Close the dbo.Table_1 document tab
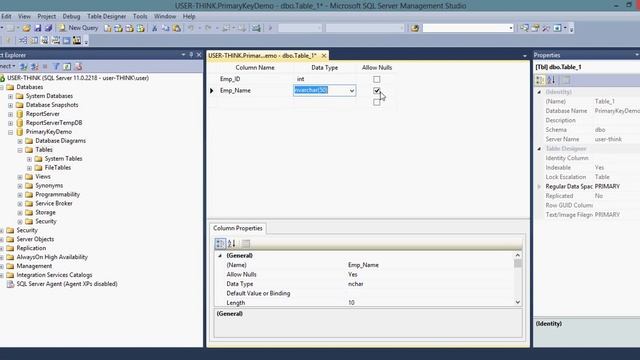Viewport: 640px width, 360px height. 324,56
